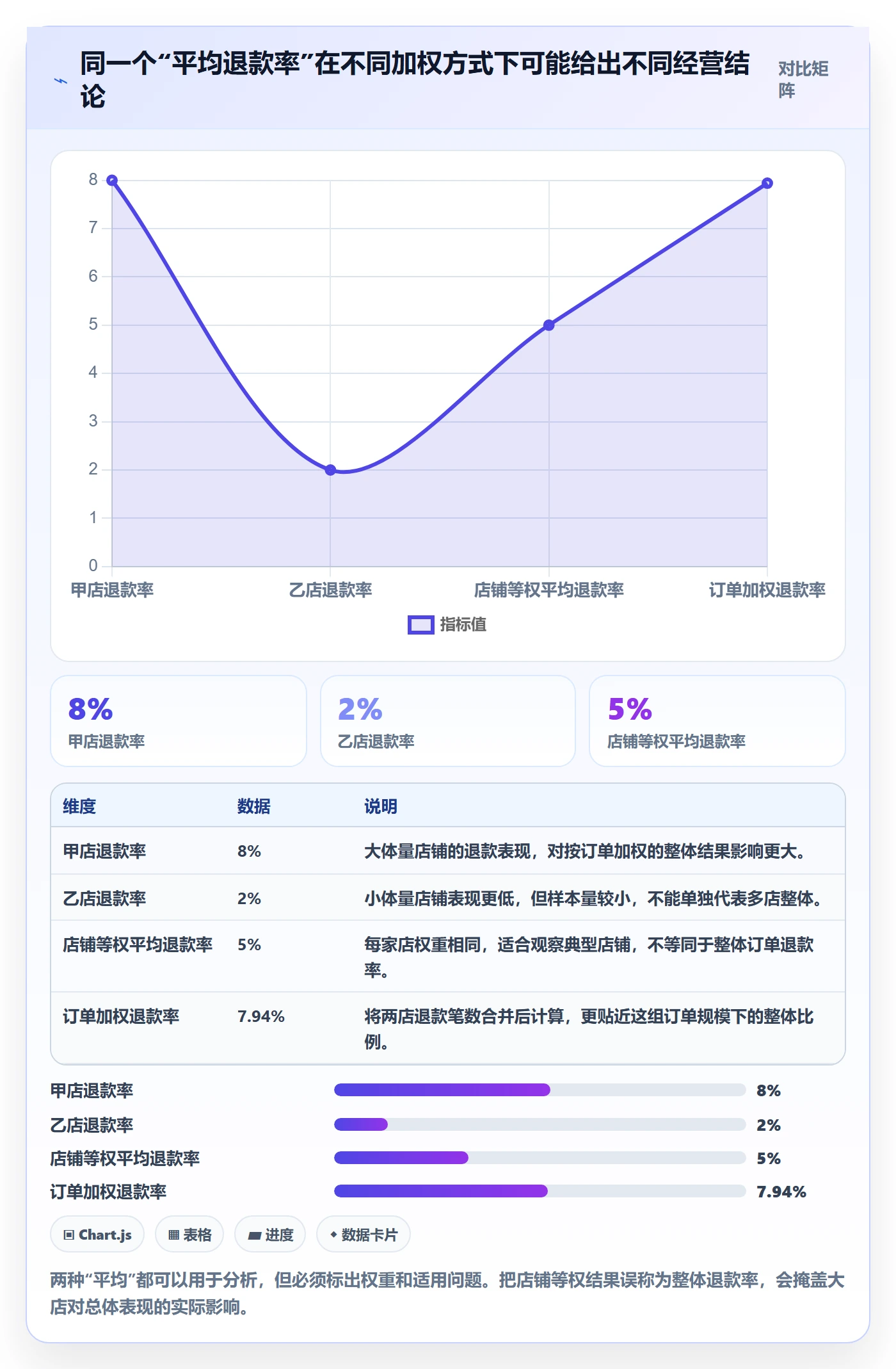Click the 乙店退款率 x-axis label

click(330, 590)
